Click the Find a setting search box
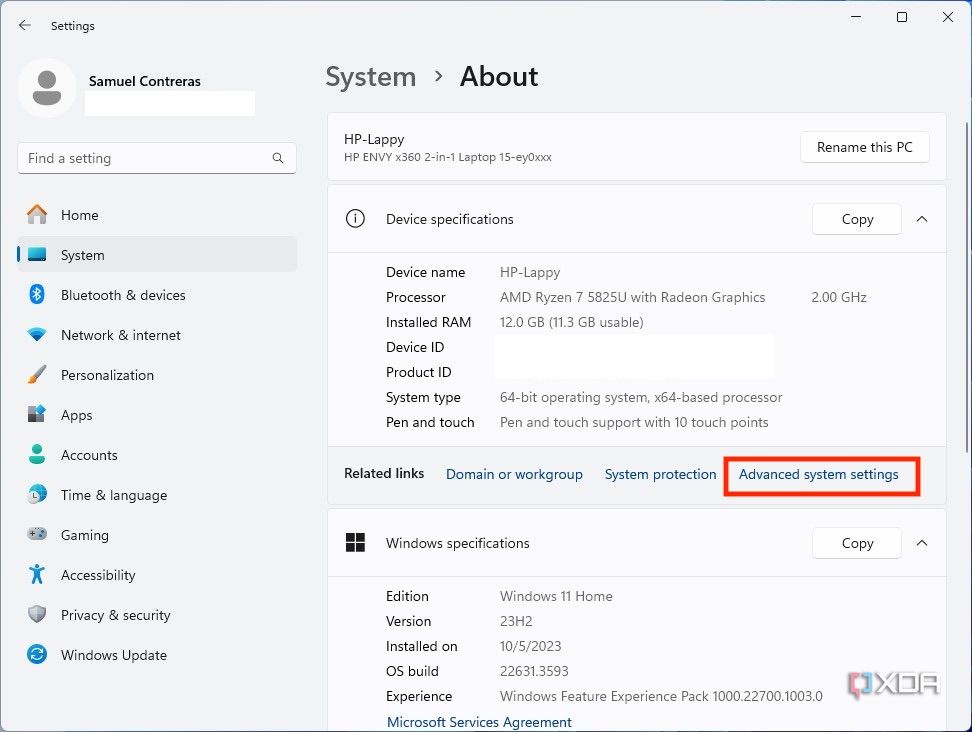 157,158
